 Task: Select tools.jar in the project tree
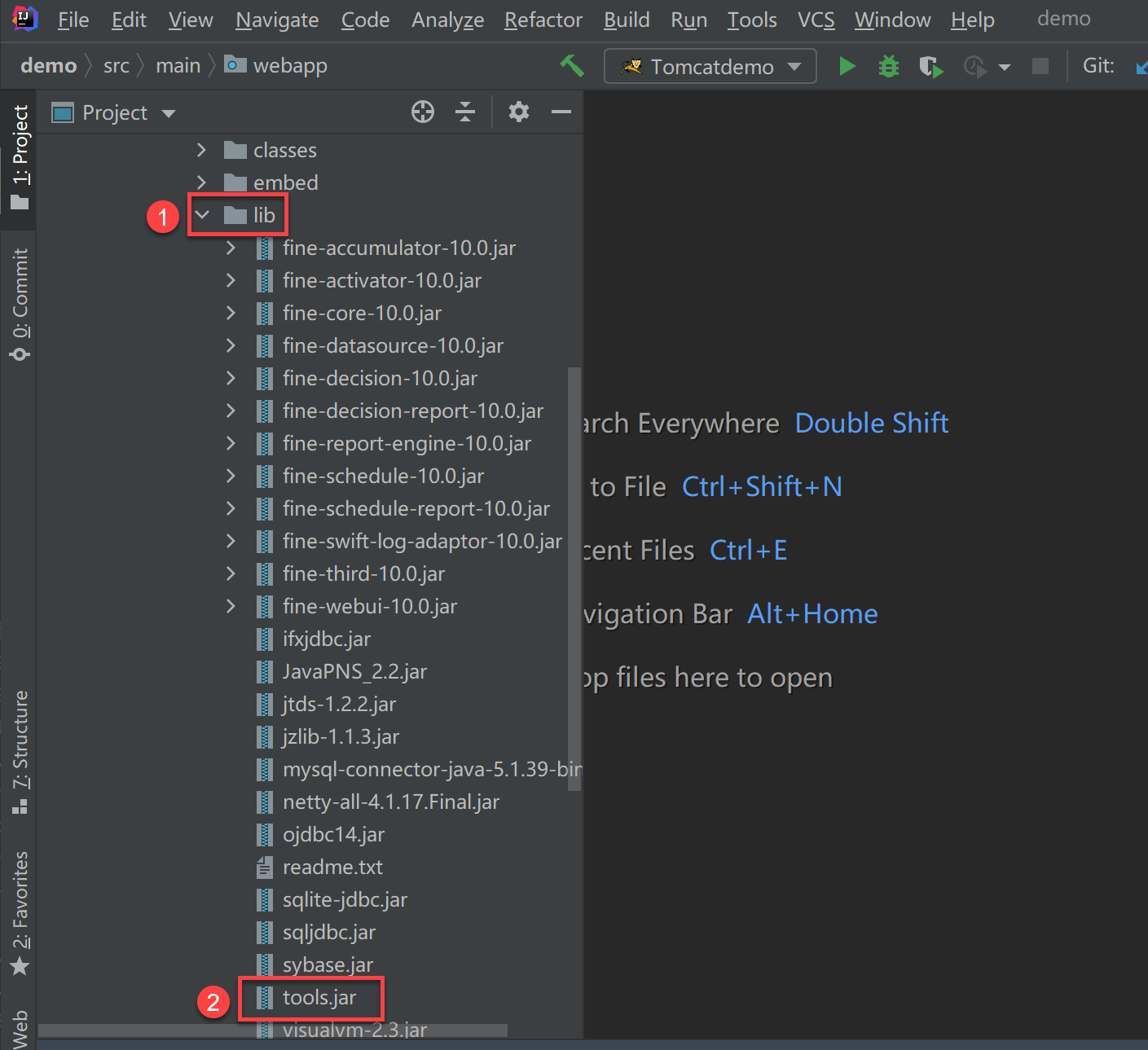click(319, 998)
